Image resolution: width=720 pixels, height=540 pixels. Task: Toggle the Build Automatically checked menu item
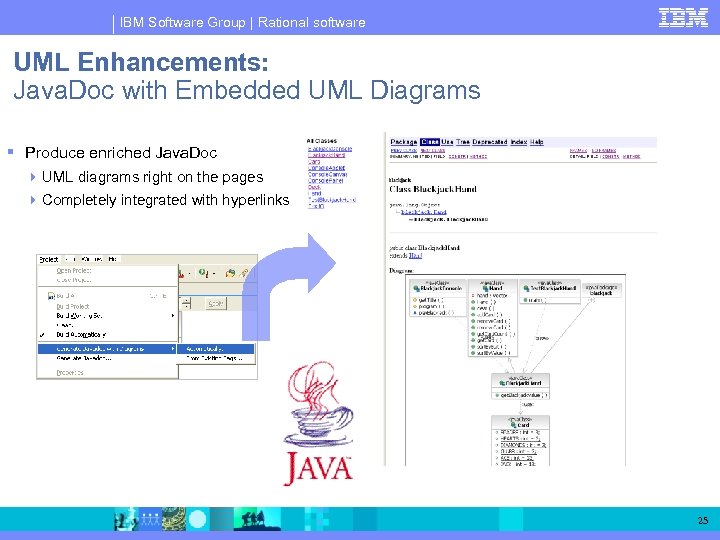(81, 334)
